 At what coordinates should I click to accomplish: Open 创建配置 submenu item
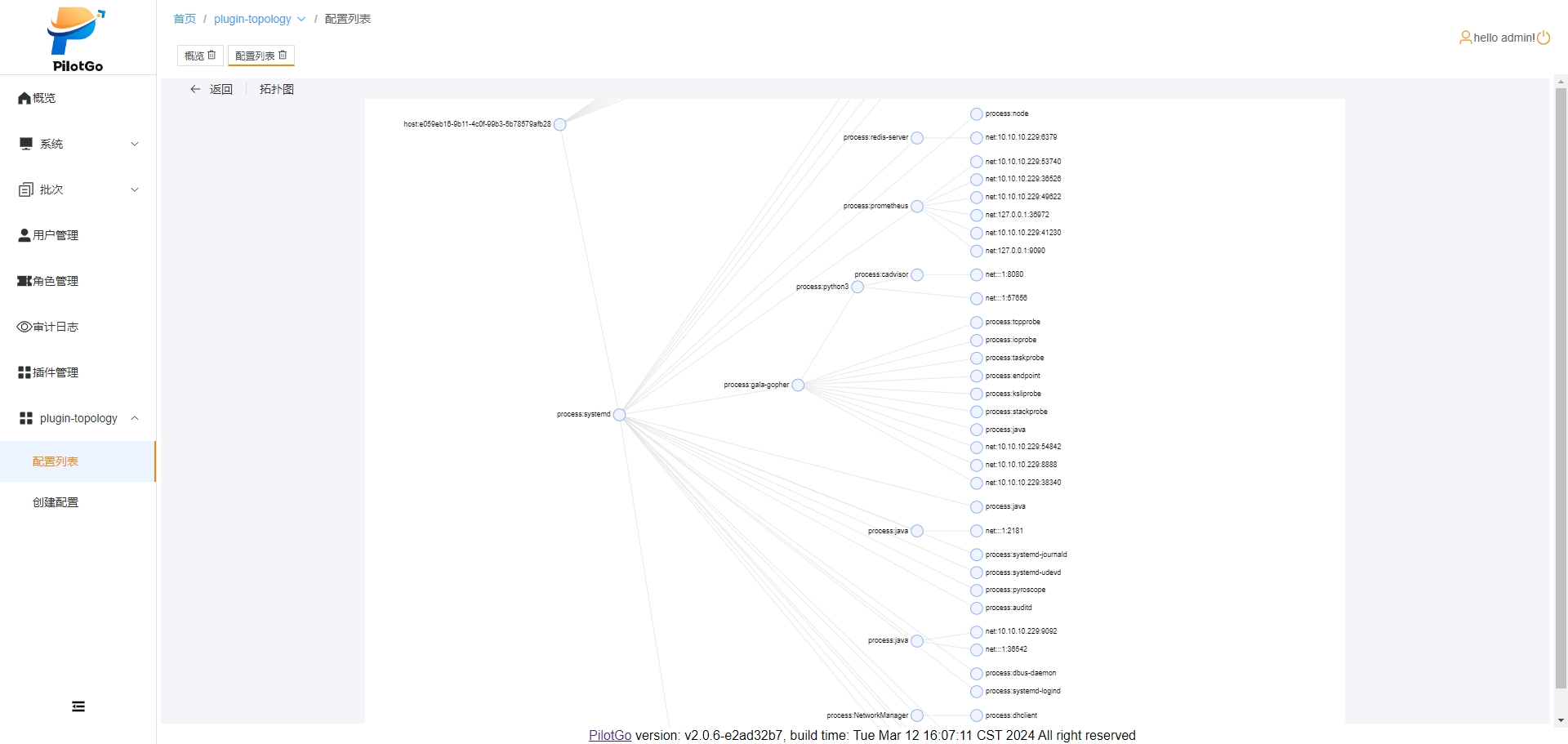point(56,502)
